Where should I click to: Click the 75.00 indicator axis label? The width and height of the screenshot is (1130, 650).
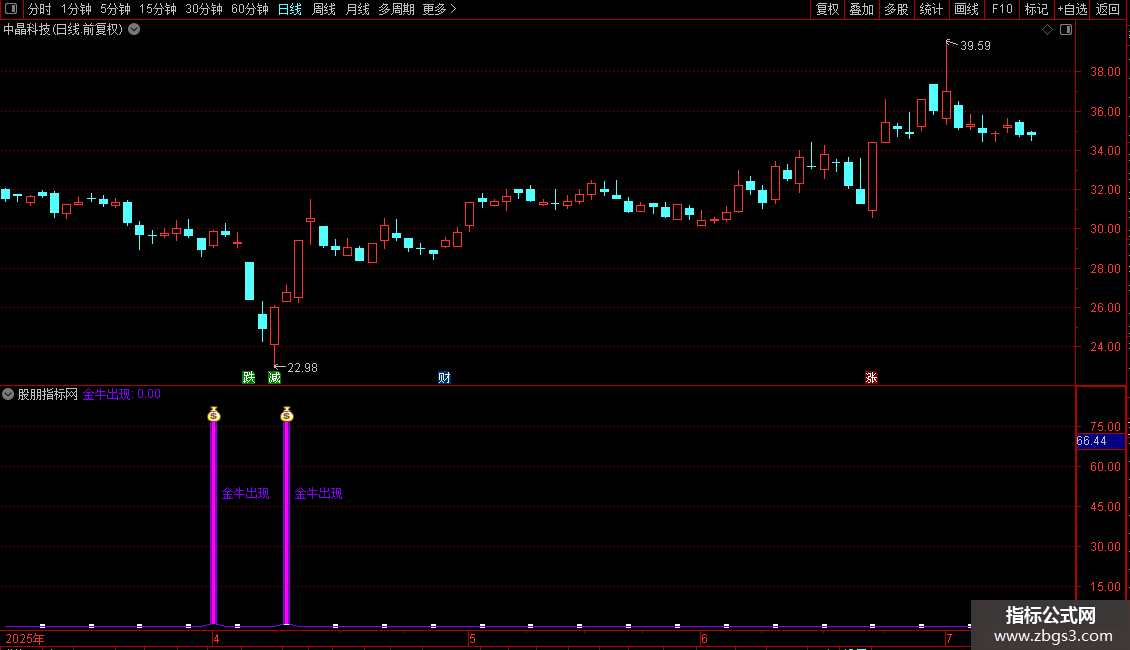[1105, 427]
